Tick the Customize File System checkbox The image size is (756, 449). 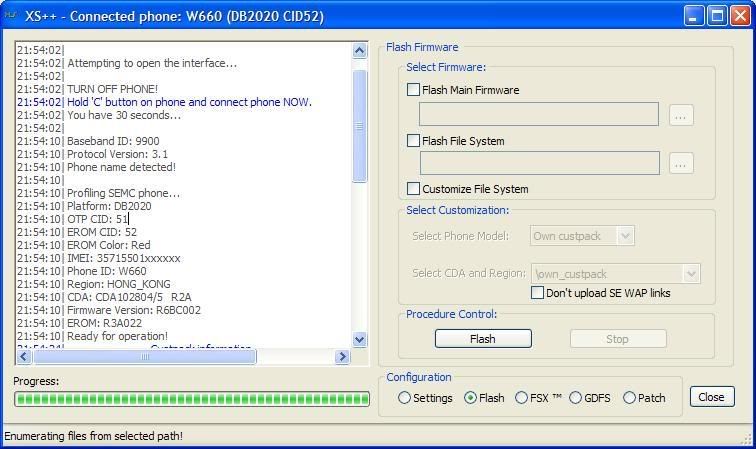[413, 189]
